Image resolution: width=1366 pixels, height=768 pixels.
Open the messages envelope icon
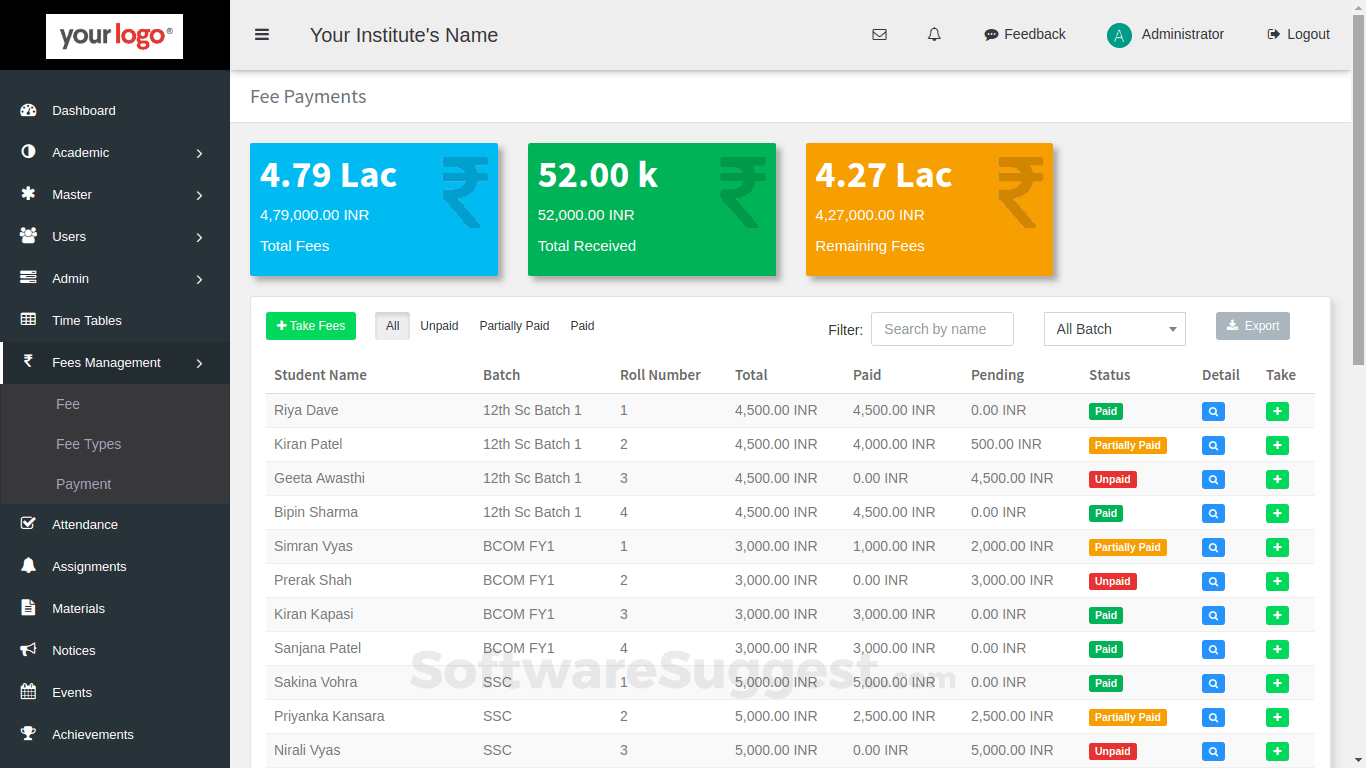pos(880,34)
